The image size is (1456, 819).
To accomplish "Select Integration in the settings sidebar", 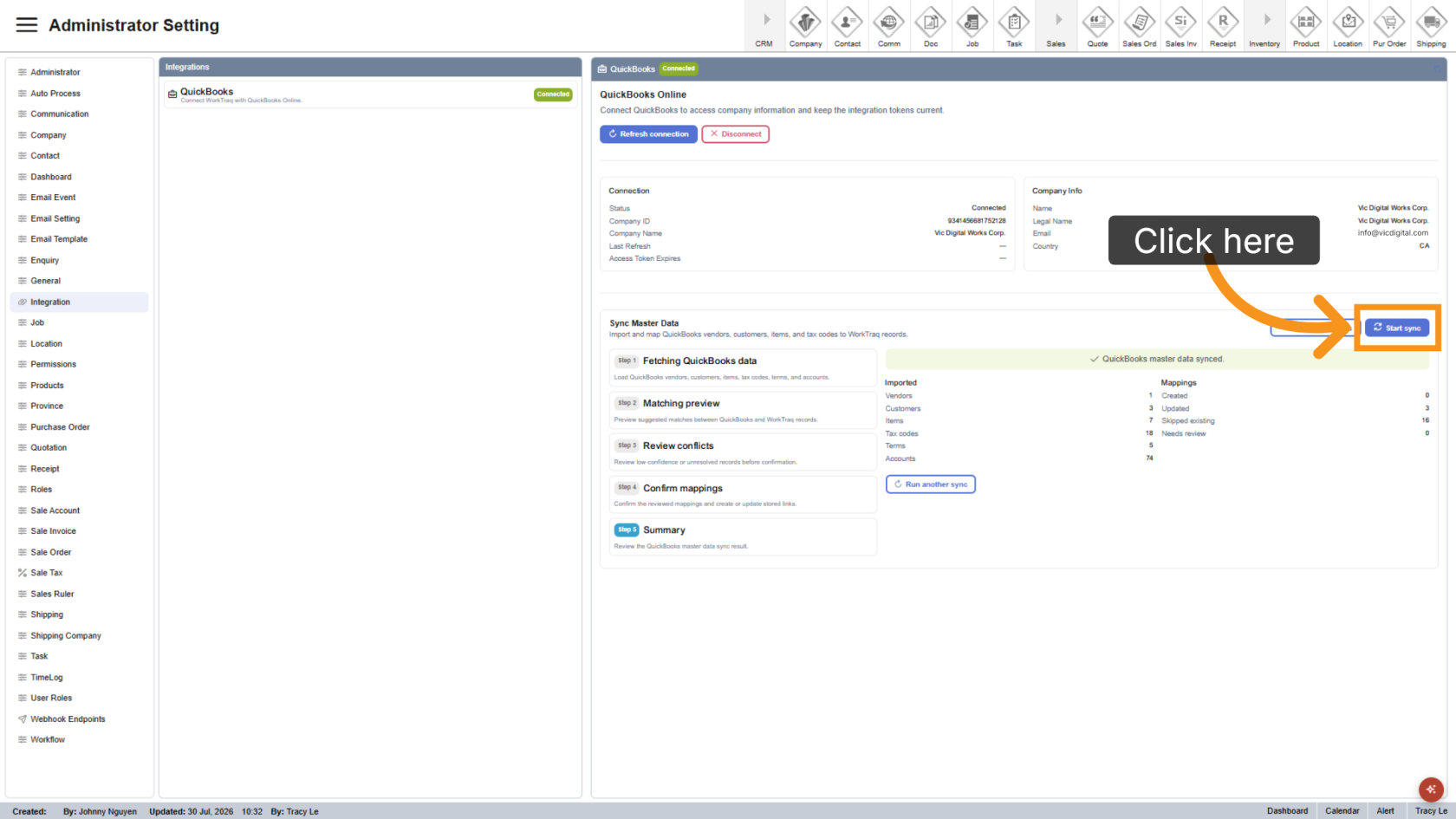I will [x=79, y=302].
